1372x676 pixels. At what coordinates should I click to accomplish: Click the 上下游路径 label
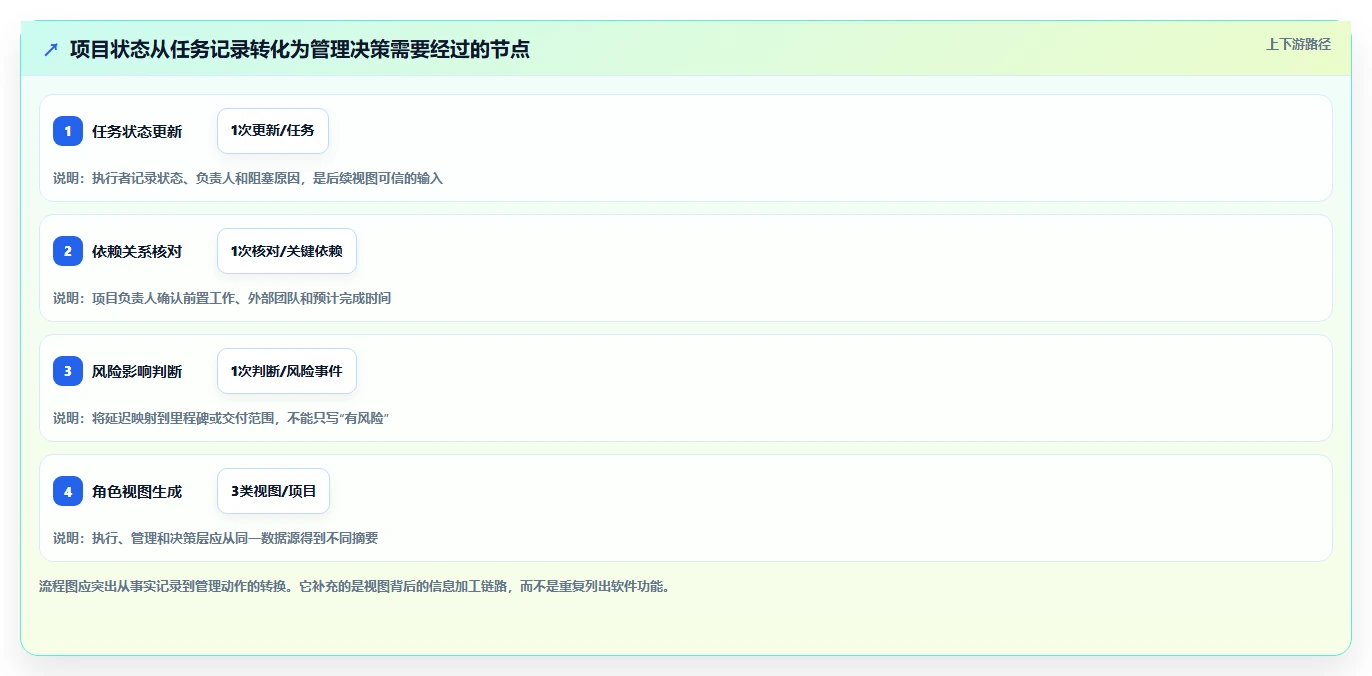[x=1298, y=44]
